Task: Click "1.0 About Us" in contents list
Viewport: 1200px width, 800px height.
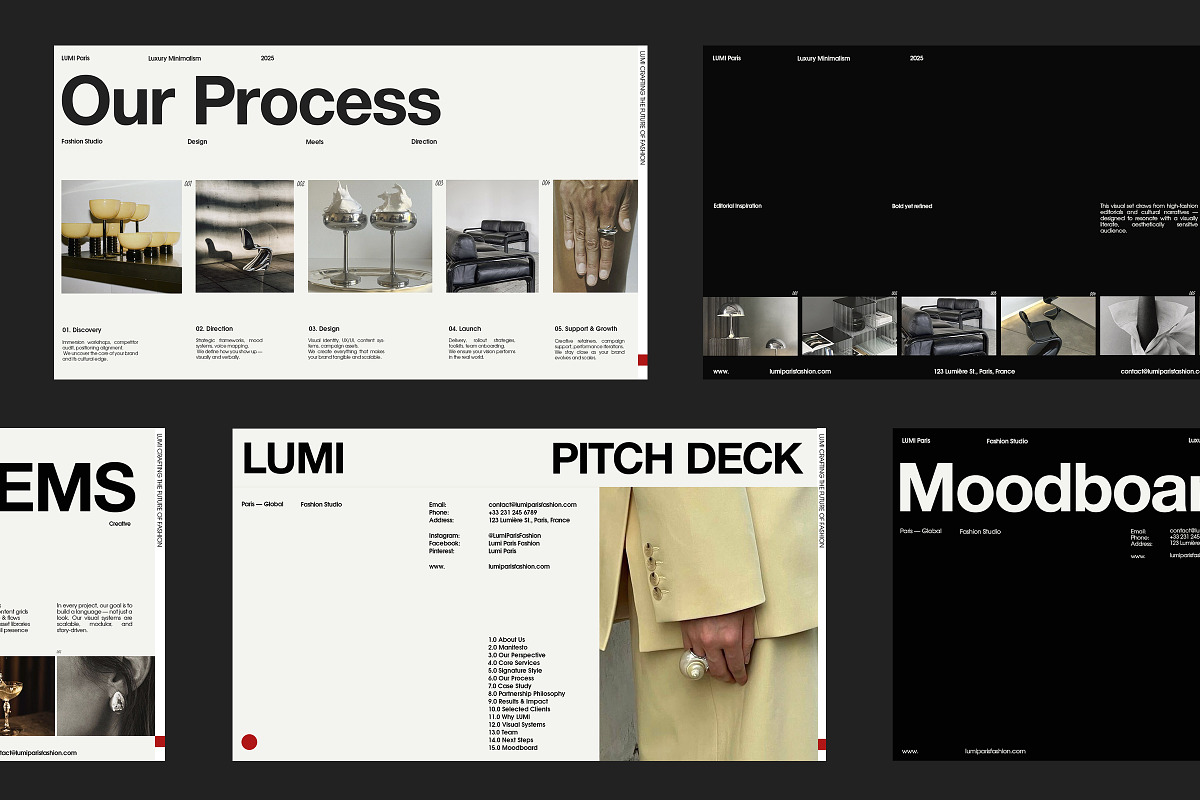Action: [x=507, y=639]
